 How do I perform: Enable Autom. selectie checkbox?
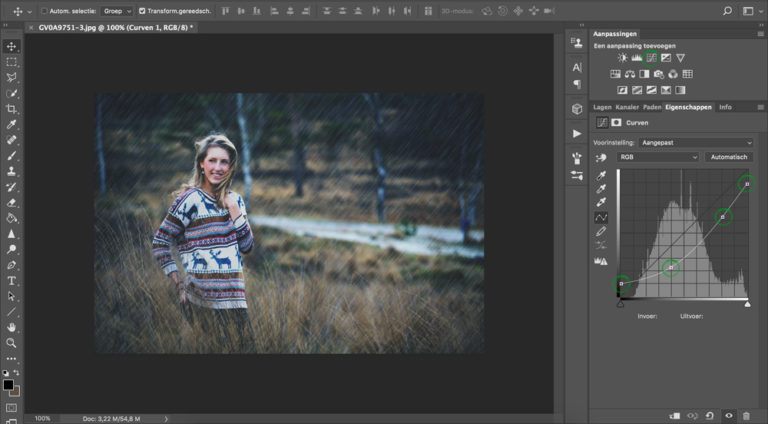[x=44, y=11]
